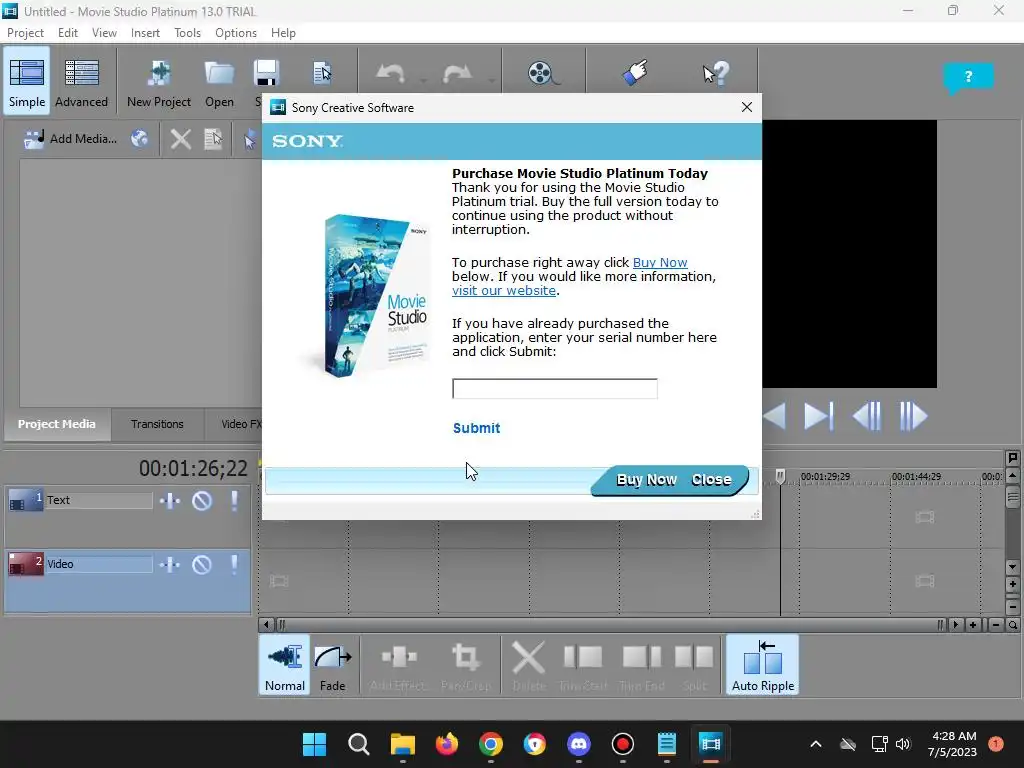Select track 1 Text header icon
The height and width of the screenshot is (768, 1024).
click(x=25, y=500)
